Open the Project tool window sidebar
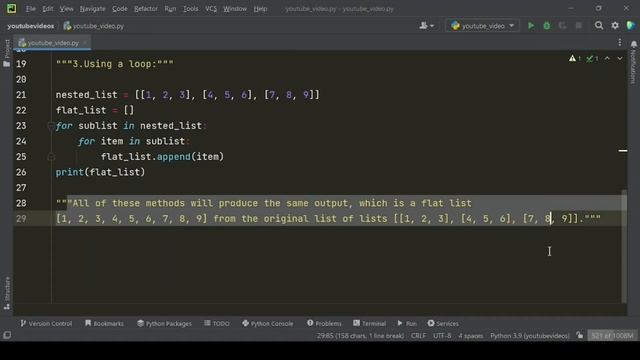The image size is (640, 360). (x=7, y=53)
